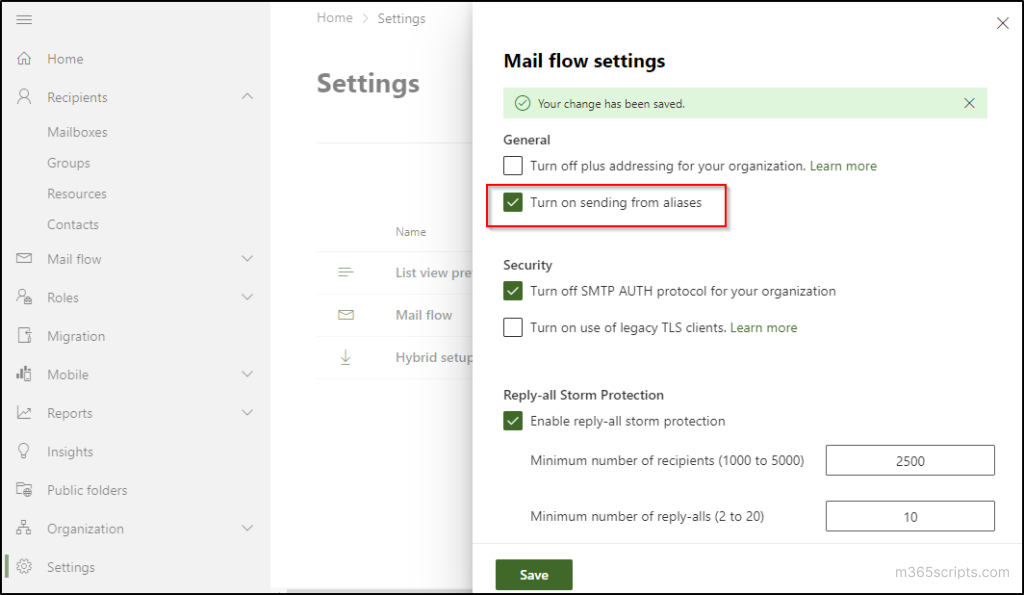
Task: Click the envelope icon in Mail flow settings row
Action: click(346, 315)
